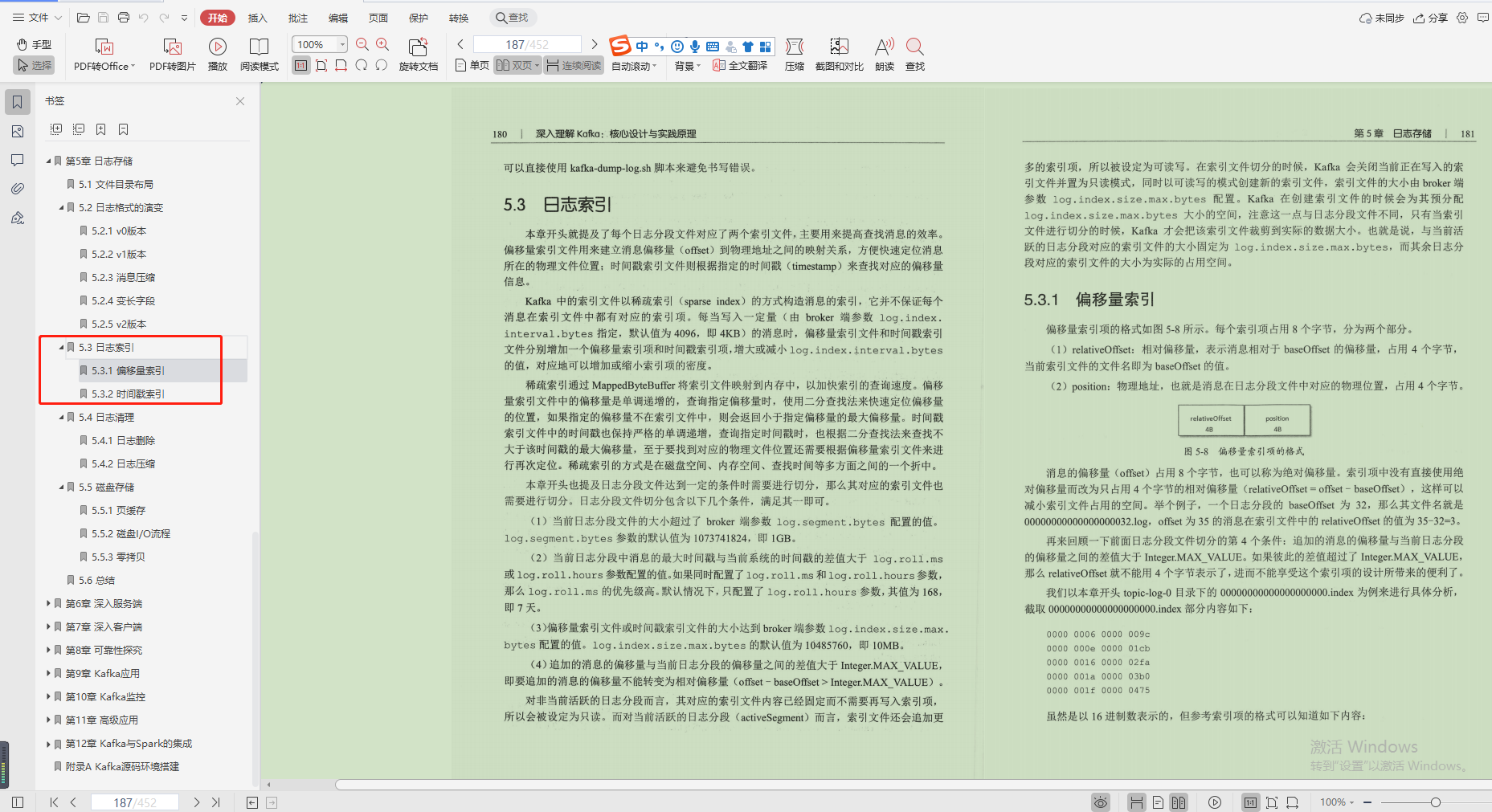This screenshot has height=812, width=1492.
Task: Click the previous page arrow in the ribbon
Action: [x=460, y=44]
